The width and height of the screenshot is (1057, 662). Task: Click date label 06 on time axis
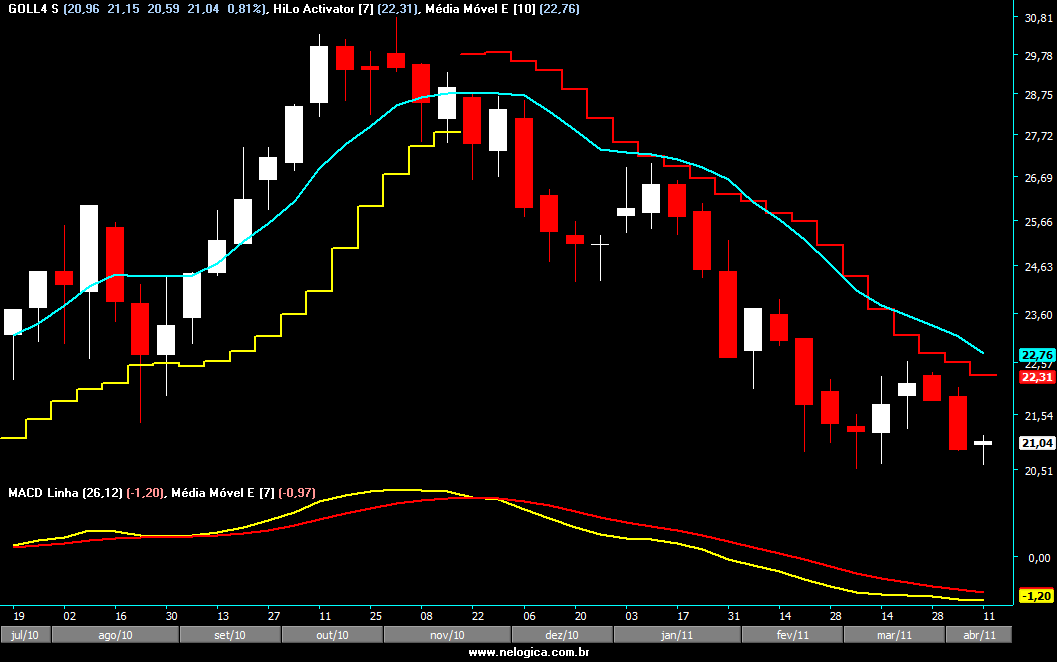click(x=529, y=615)
